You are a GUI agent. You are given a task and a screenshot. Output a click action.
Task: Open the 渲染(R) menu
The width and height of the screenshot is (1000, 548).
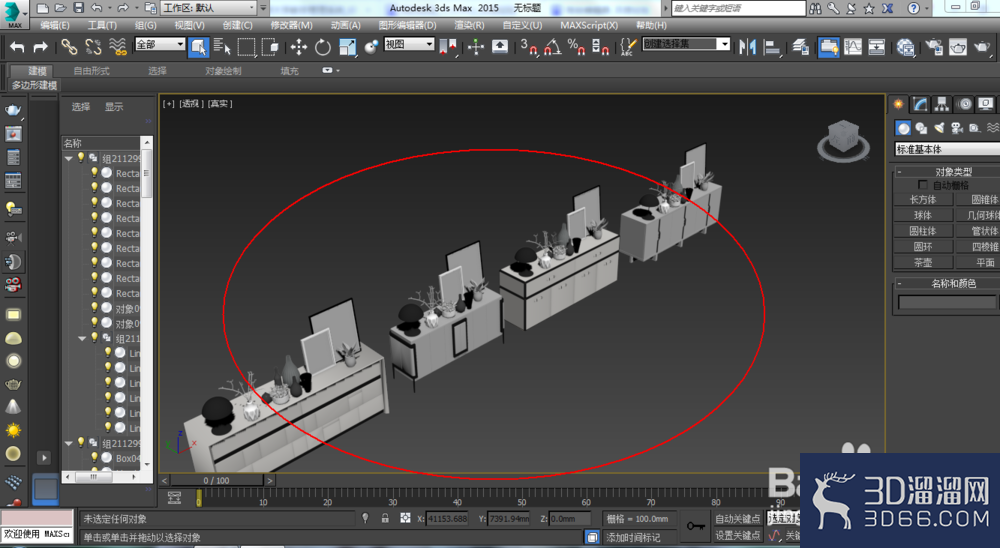point(469,25)
